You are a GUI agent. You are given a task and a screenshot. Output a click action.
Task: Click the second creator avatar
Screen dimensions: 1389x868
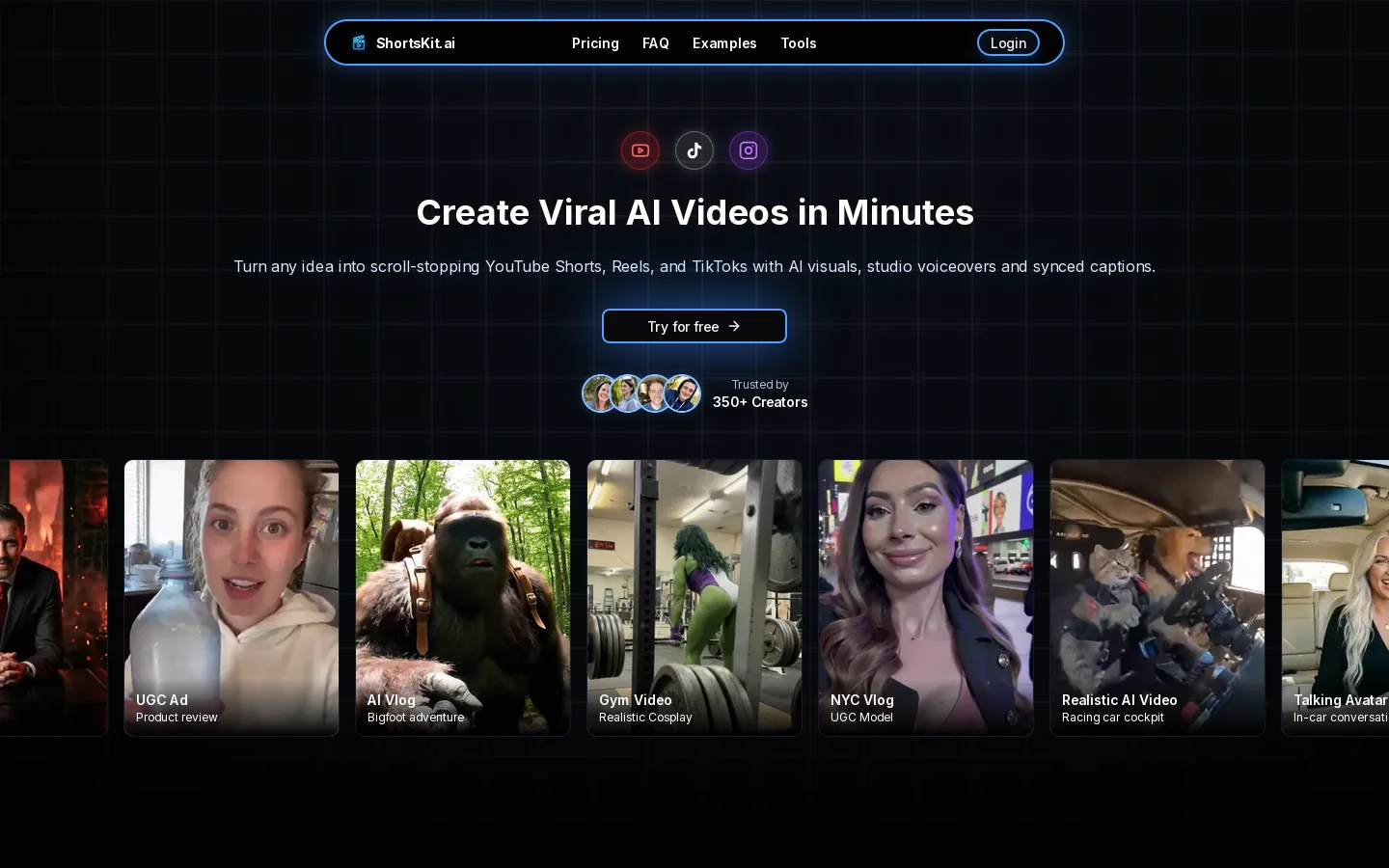(627, 393)
